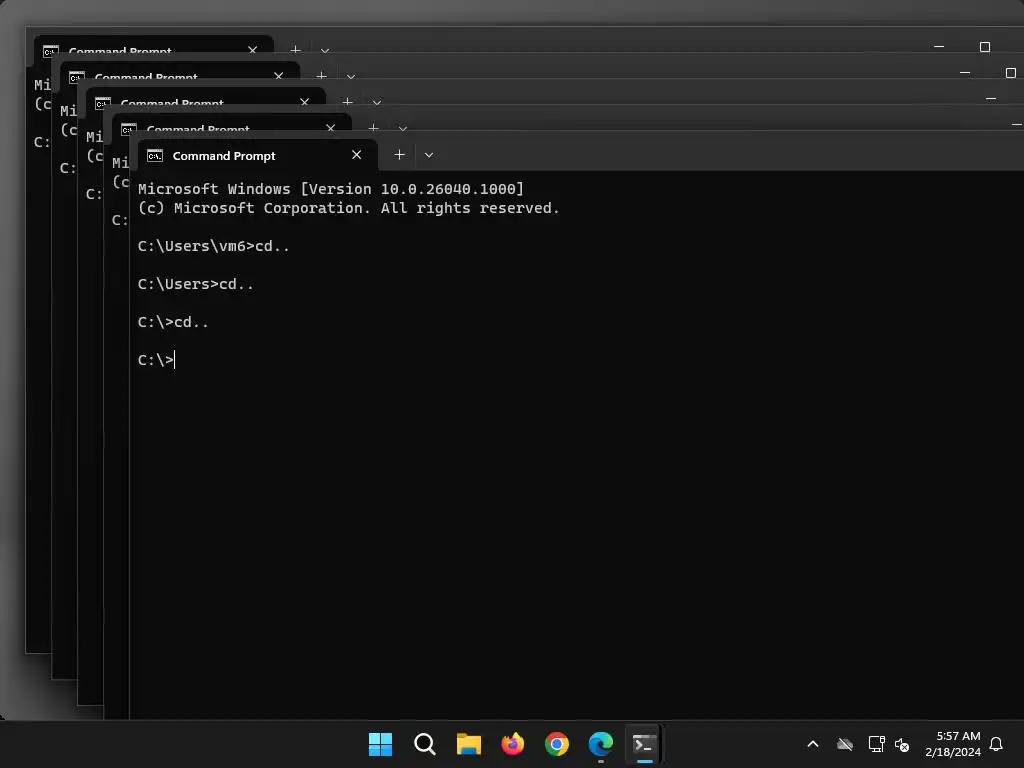1024x768 pixels.
Task: Expand the front terminal's profile dropdown chevron
Action: 429,155
